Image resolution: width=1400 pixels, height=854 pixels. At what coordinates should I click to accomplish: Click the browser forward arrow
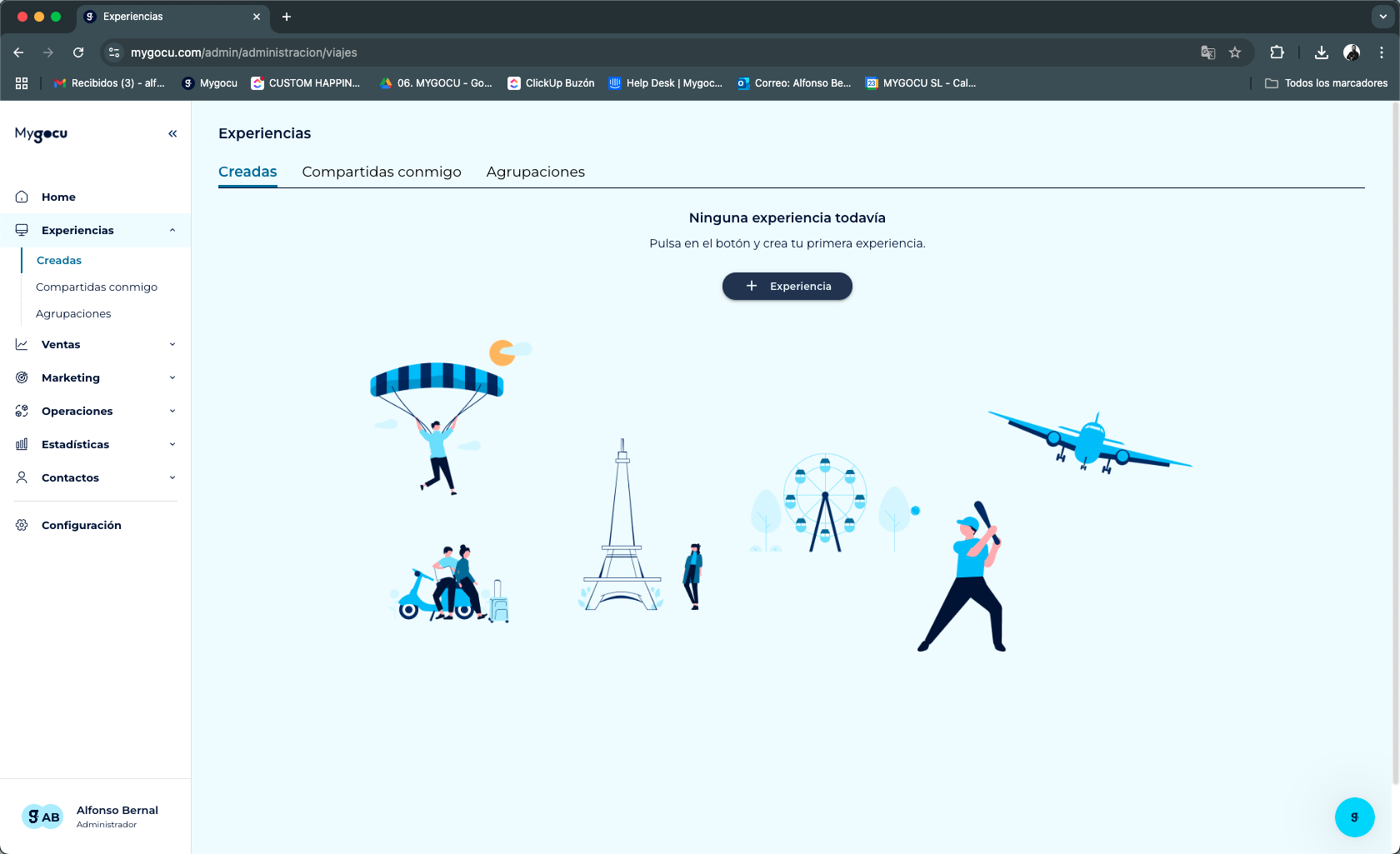click(x=48, y=52)
